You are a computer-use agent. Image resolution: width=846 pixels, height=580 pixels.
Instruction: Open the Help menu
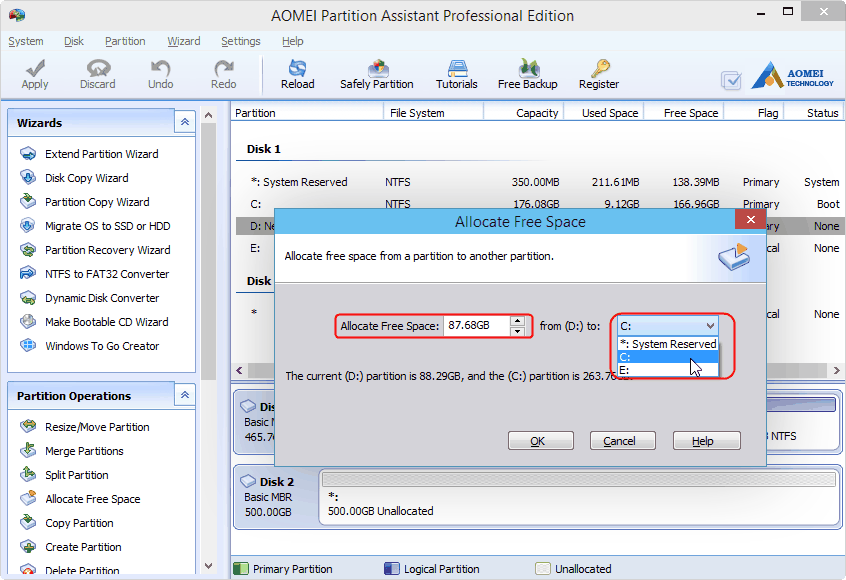coord(292,41)
